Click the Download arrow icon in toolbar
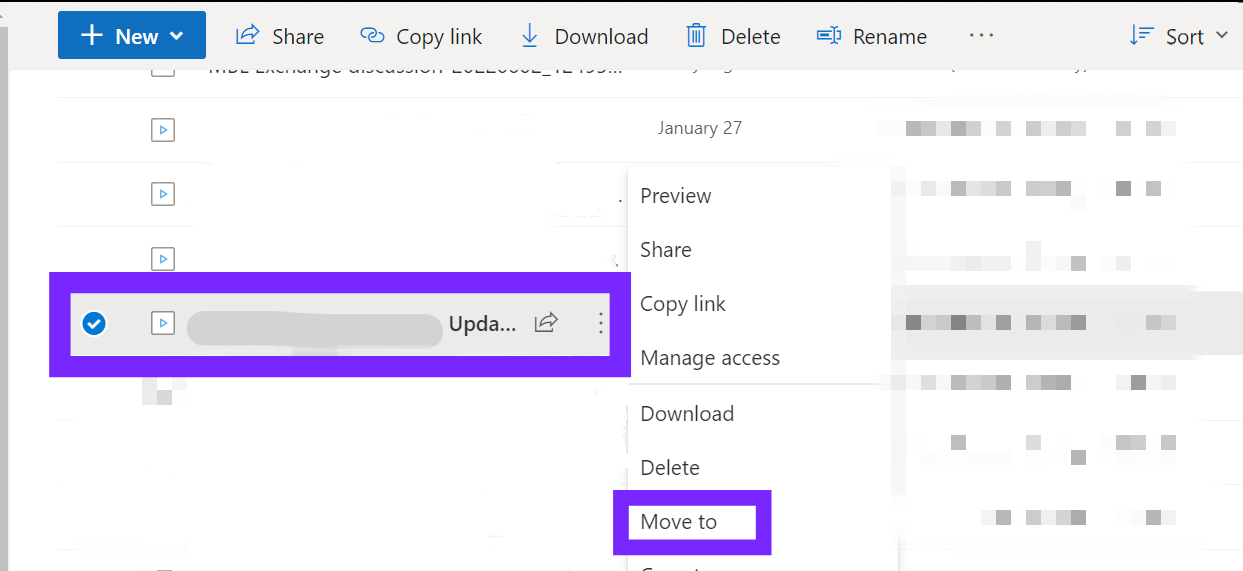This screenshot has height=571, width=1243. [529, 36]
